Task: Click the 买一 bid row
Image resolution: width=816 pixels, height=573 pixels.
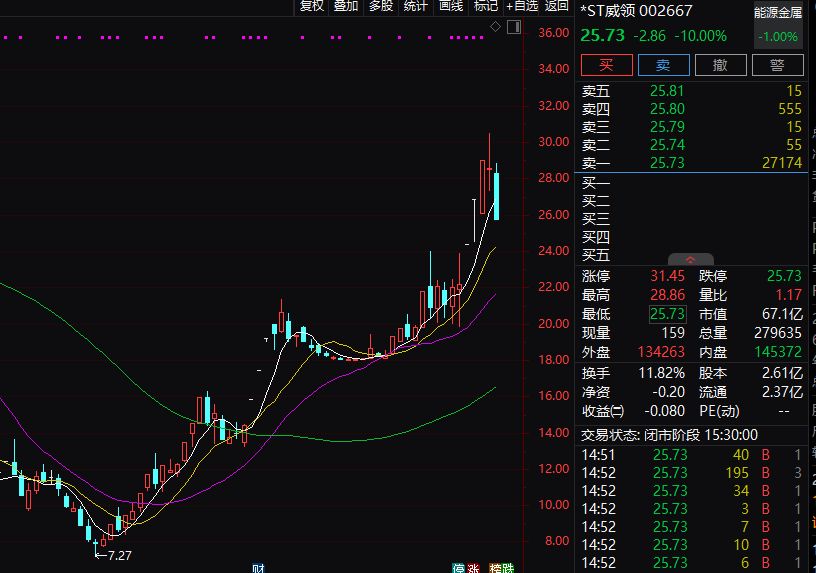Action: (692, 183)
